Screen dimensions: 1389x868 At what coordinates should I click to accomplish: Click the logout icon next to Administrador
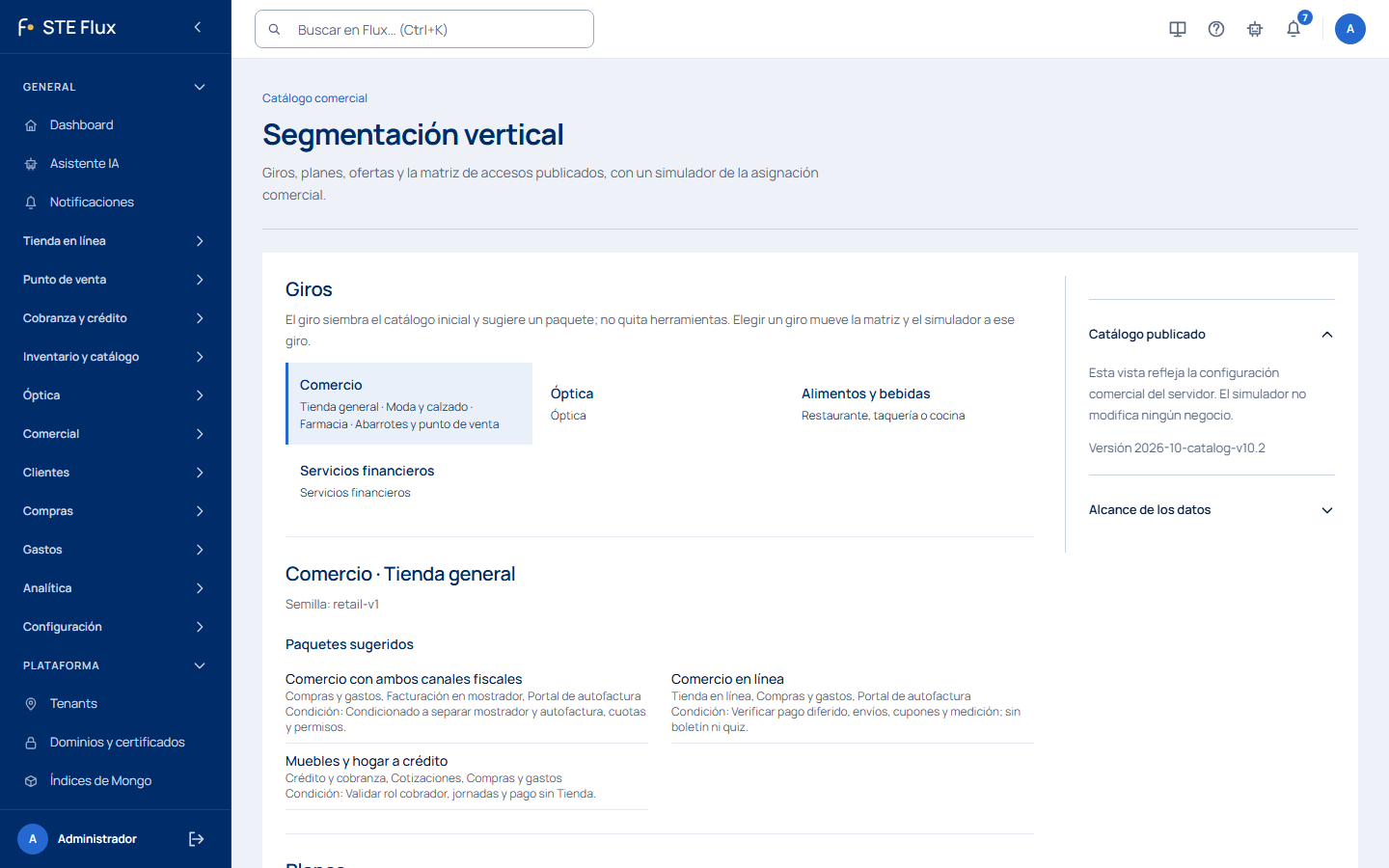[197, 839]
